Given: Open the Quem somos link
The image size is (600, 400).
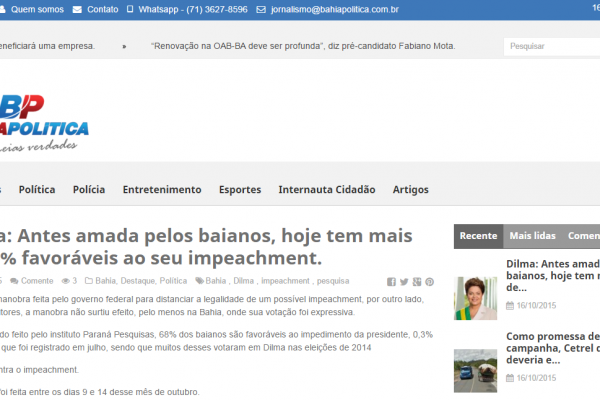Looking at the screenshot, I should [x=33, y=9].
